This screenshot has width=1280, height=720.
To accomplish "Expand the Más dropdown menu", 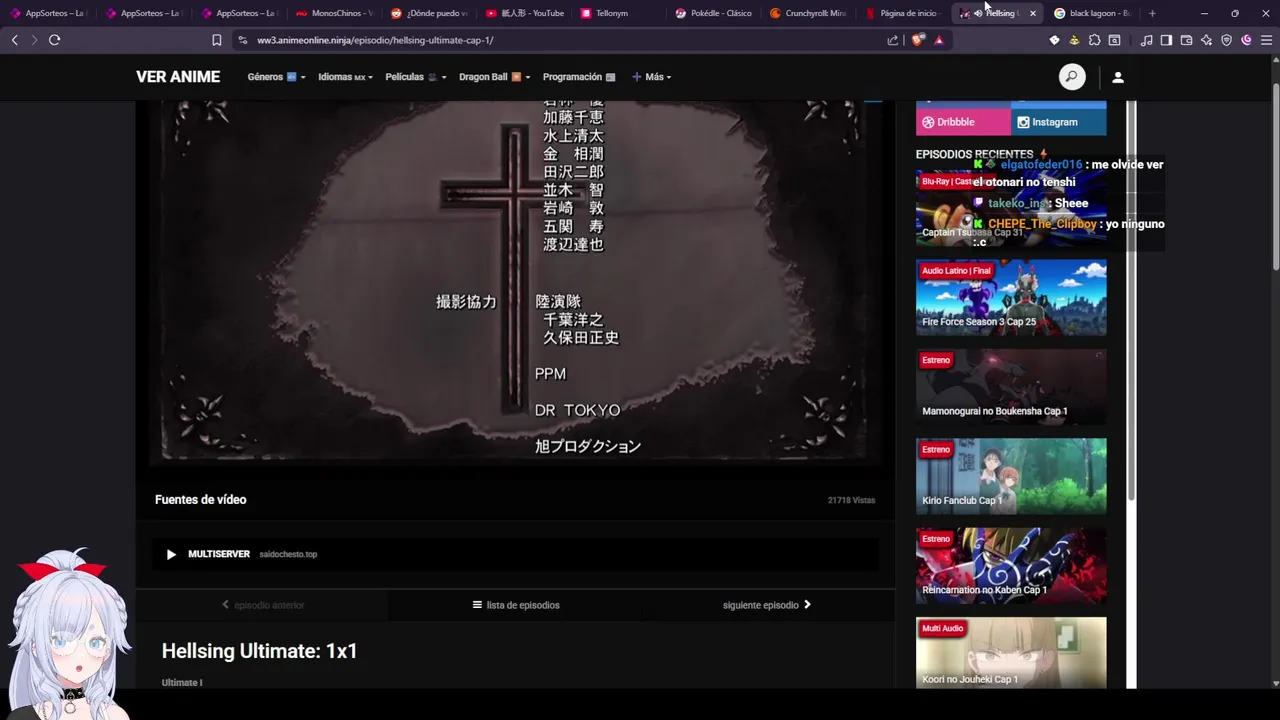I will [x=651, y=77].
